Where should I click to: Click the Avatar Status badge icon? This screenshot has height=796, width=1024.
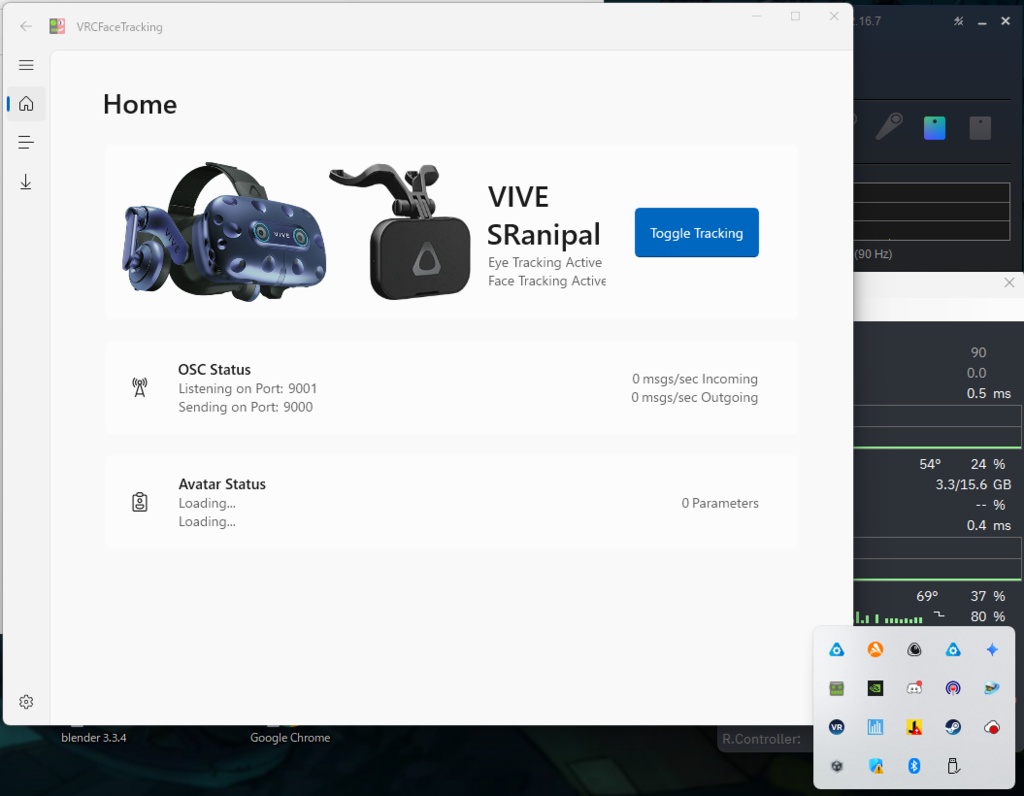pos(140,502)
